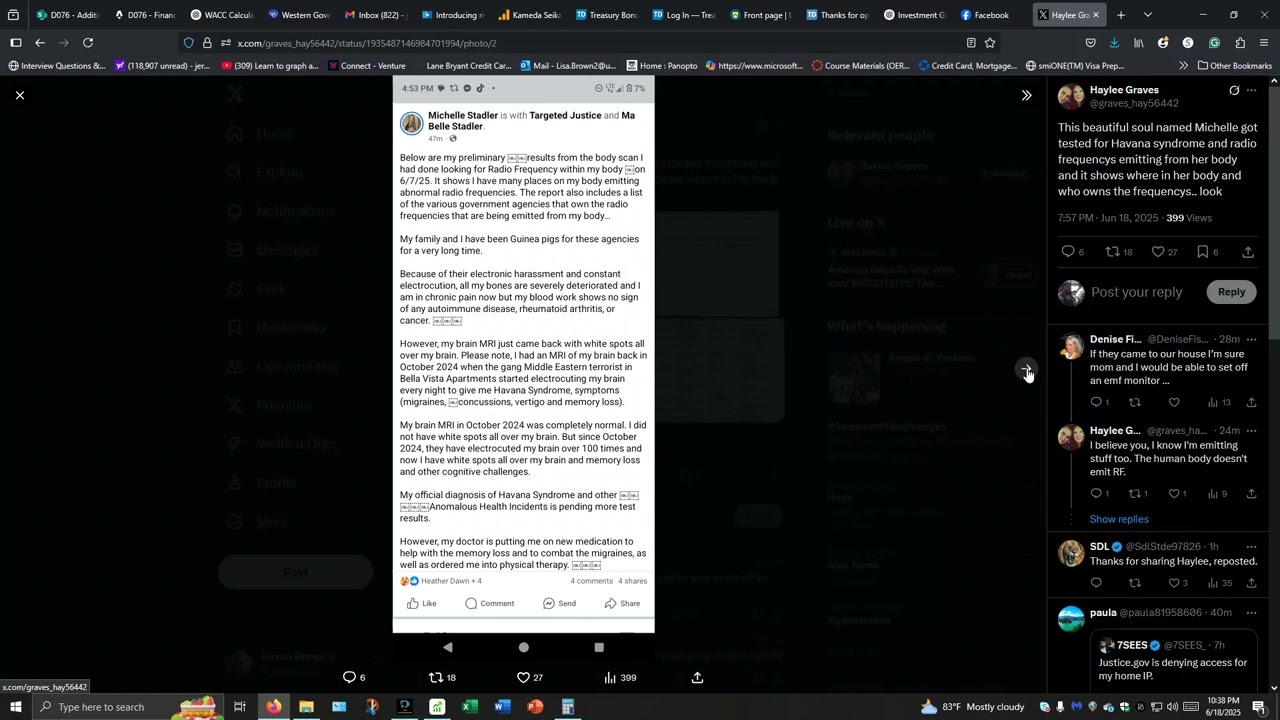Image resolution: width=1280 pixels, height=720 pixels.
Task: Go back in browser history
Action: [x=40, y=43]
